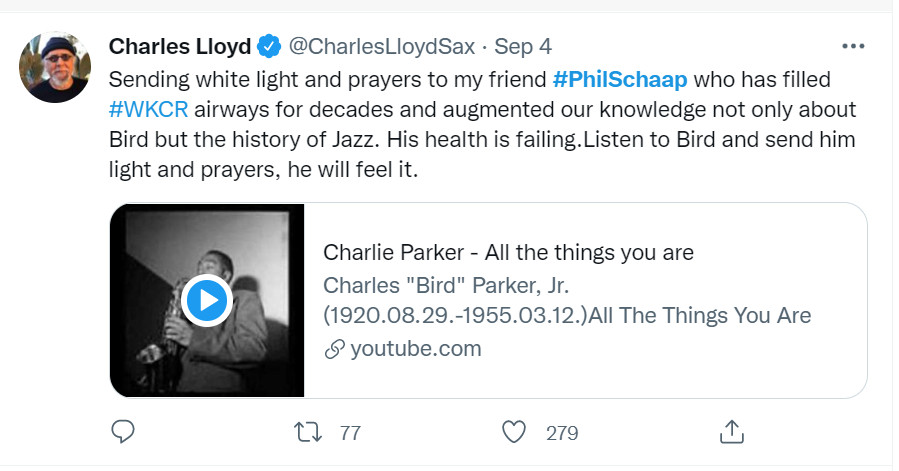Open the @CharlesLloydSax handle link
The image size is (899, 471).
click(381, 46)
